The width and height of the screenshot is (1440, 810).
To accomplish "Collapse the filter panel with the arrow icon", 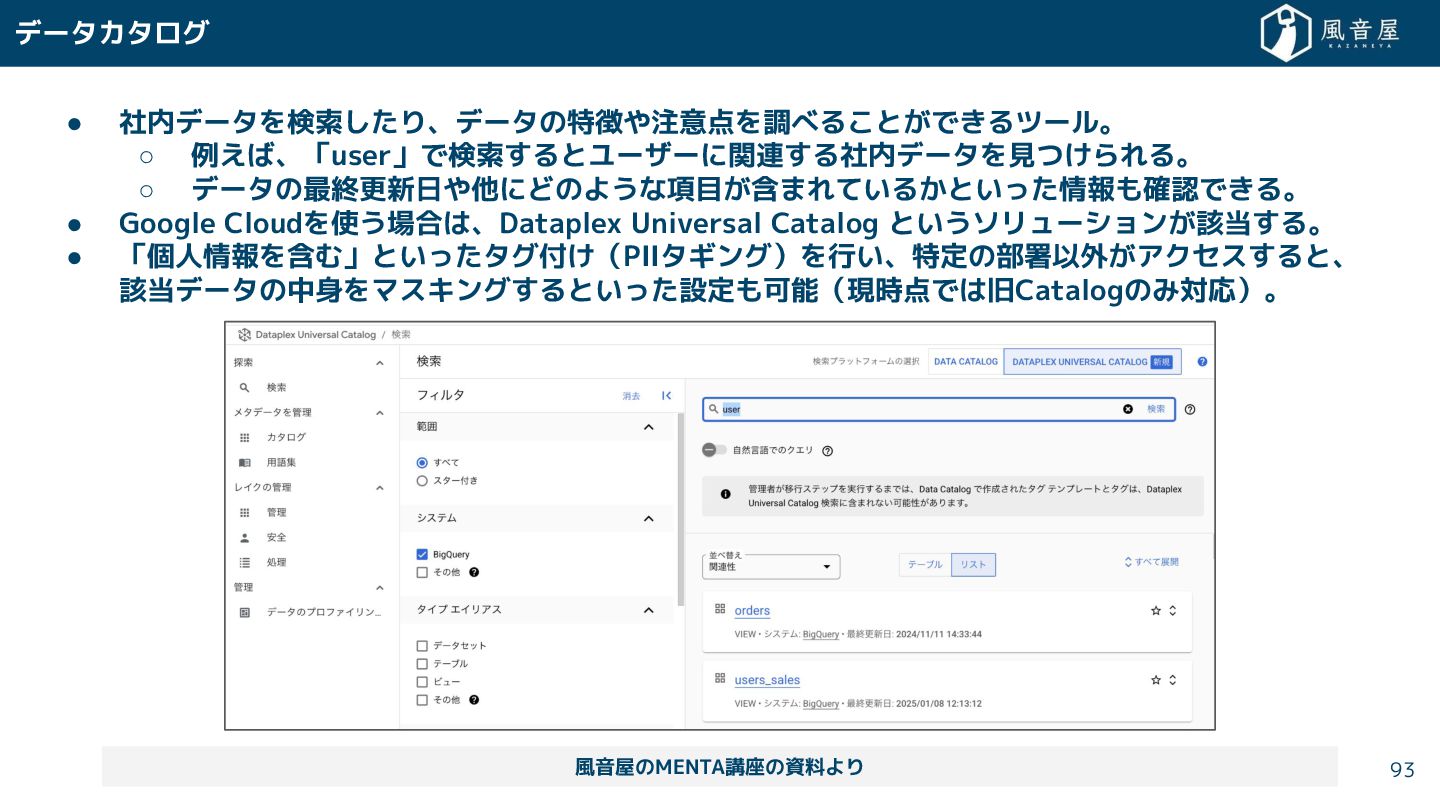I will 666,396.
